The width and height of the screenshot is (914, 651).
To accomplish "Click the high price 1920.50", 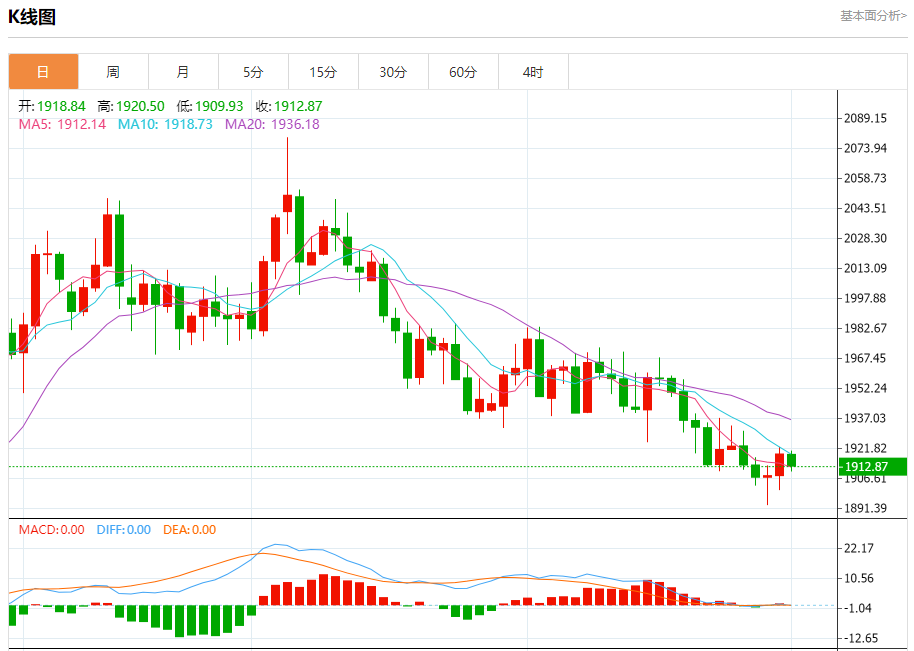I will (x=140, y=106).
